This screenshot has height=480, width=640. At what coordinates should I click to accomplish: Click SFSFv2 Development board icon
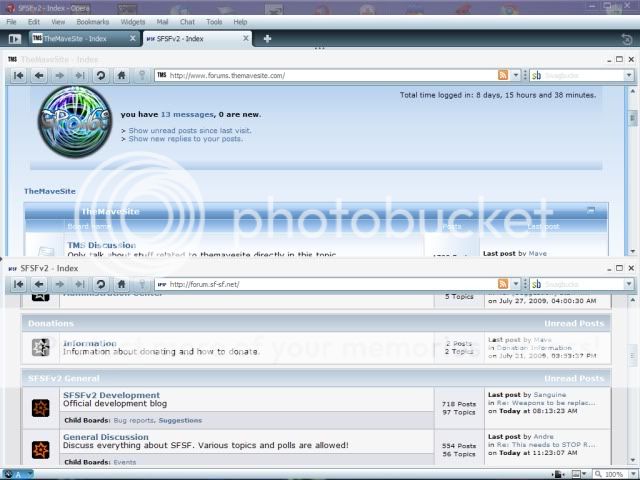click(x=41, y=408)
